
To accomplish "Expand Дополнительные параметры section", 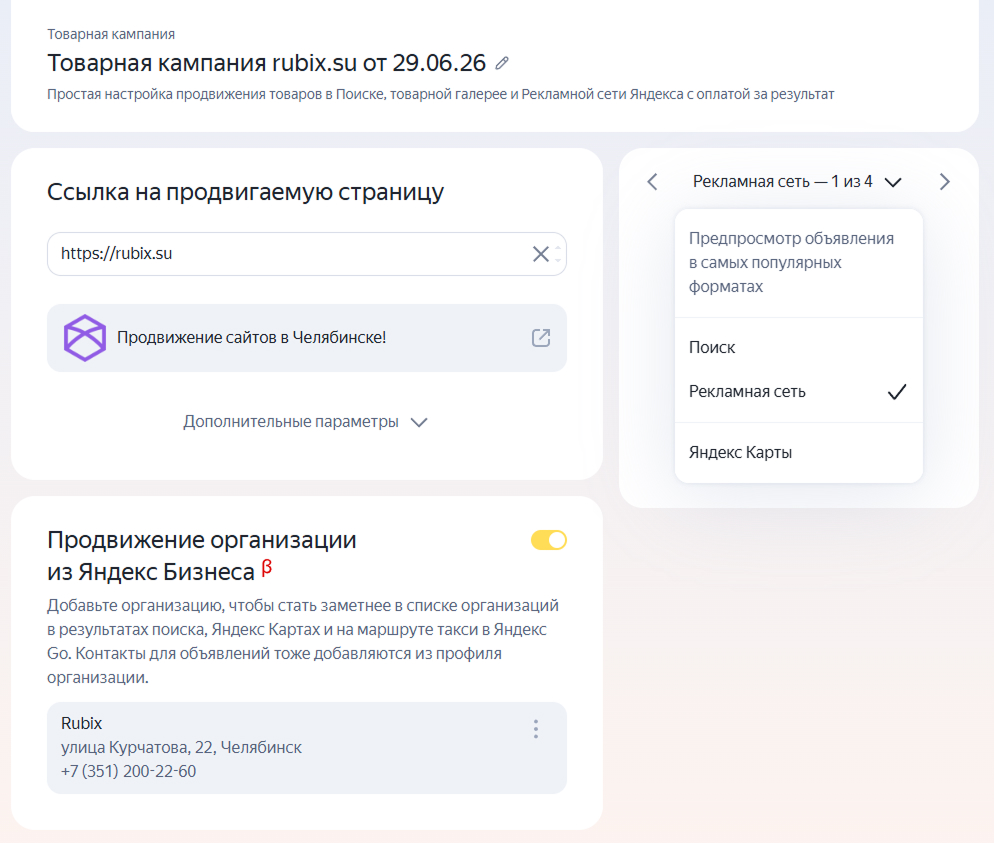I will pyautogui.click(x=306, y=422).
